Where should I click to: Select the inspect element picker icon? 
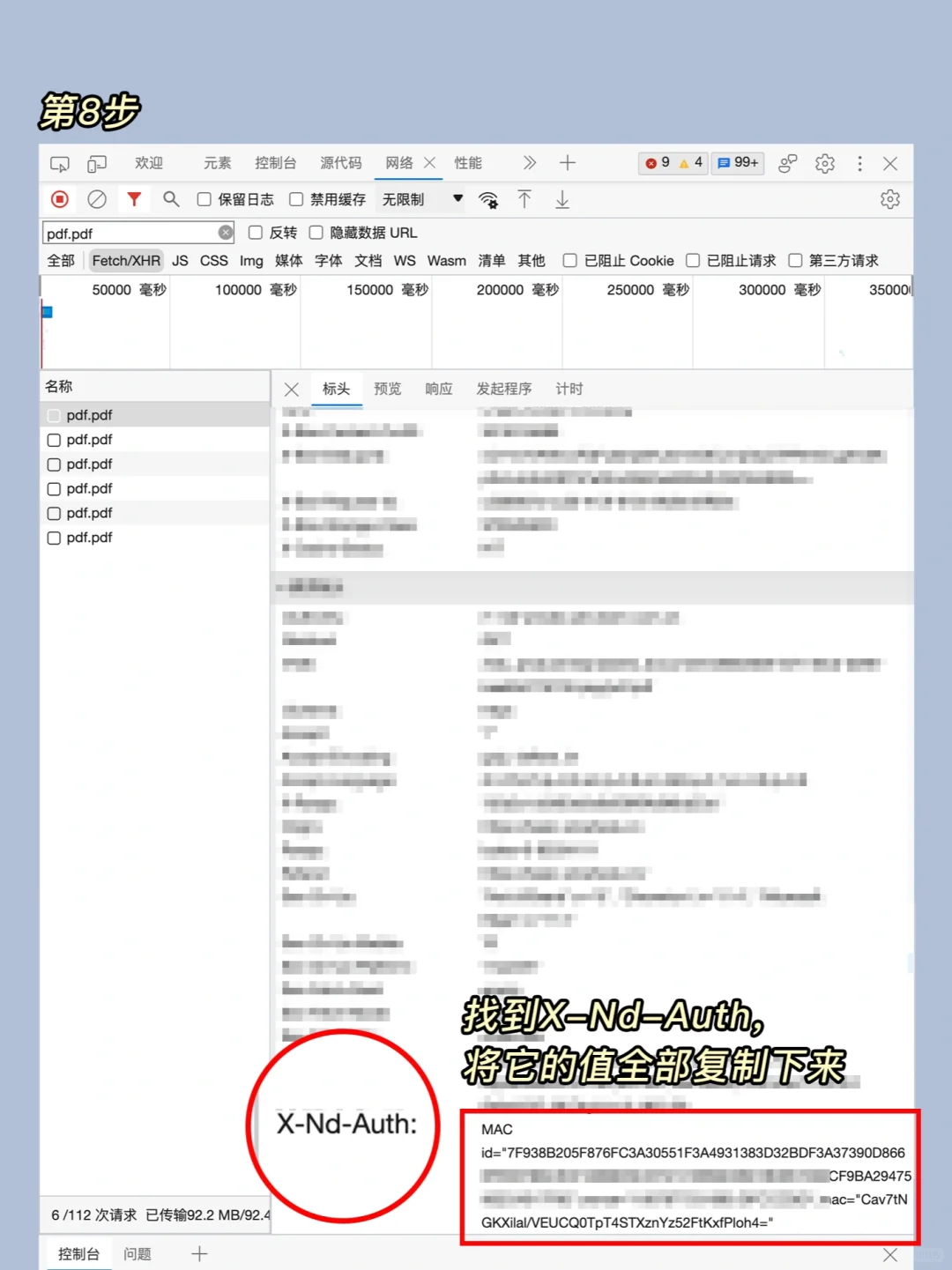(x=60, y=164)
